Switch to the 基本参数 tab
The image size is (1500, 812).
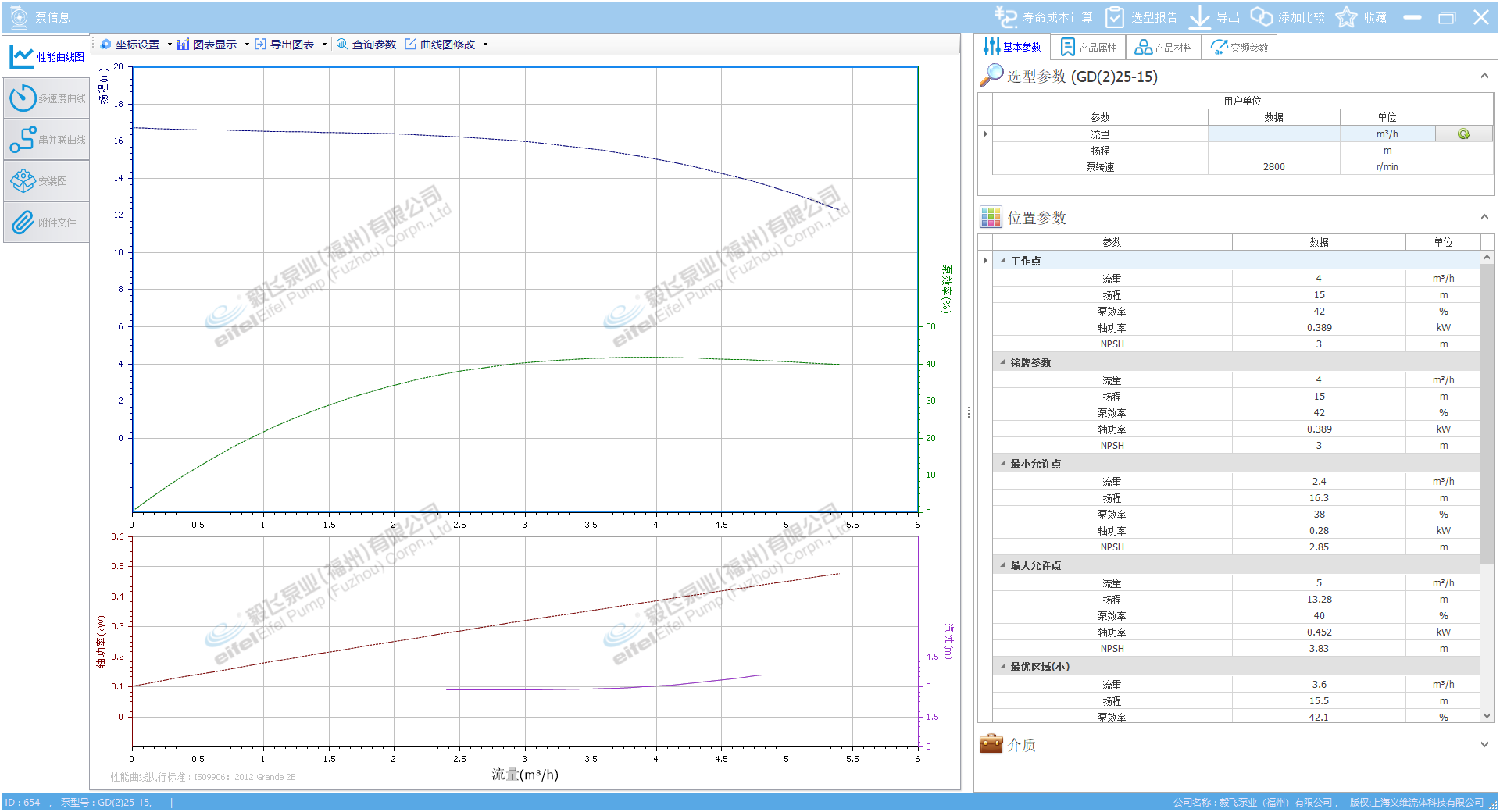pos(1012,47)
